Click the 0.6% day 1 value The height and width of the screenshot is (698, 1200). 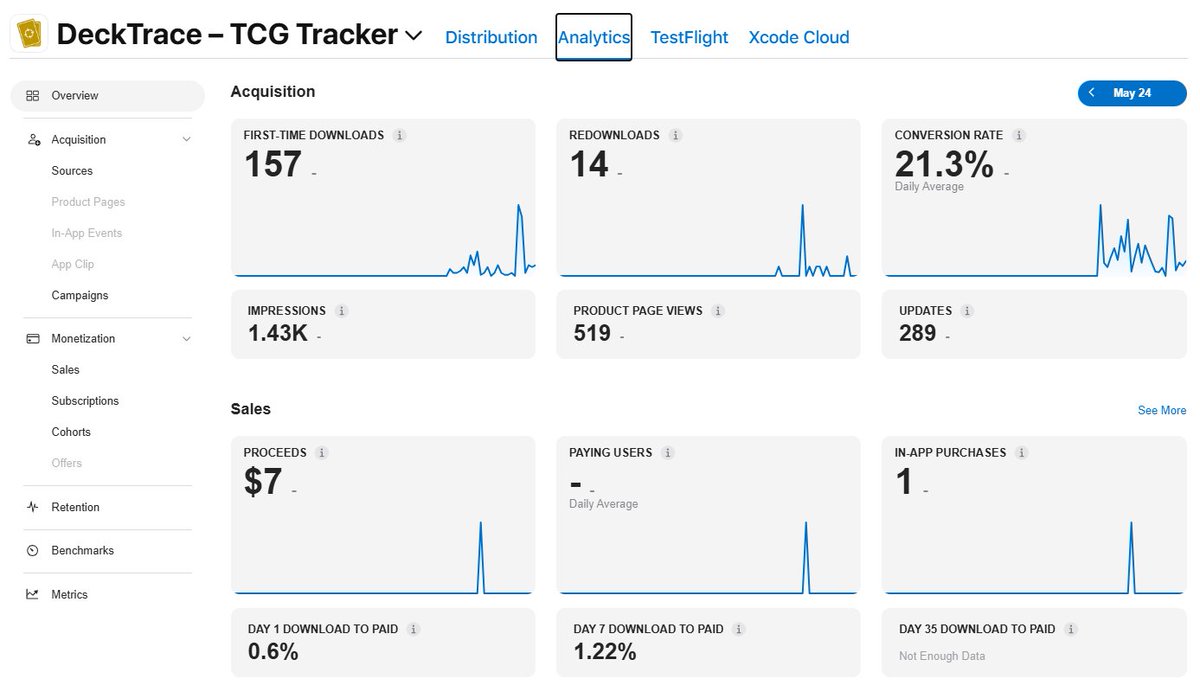[x=273, y=652]
